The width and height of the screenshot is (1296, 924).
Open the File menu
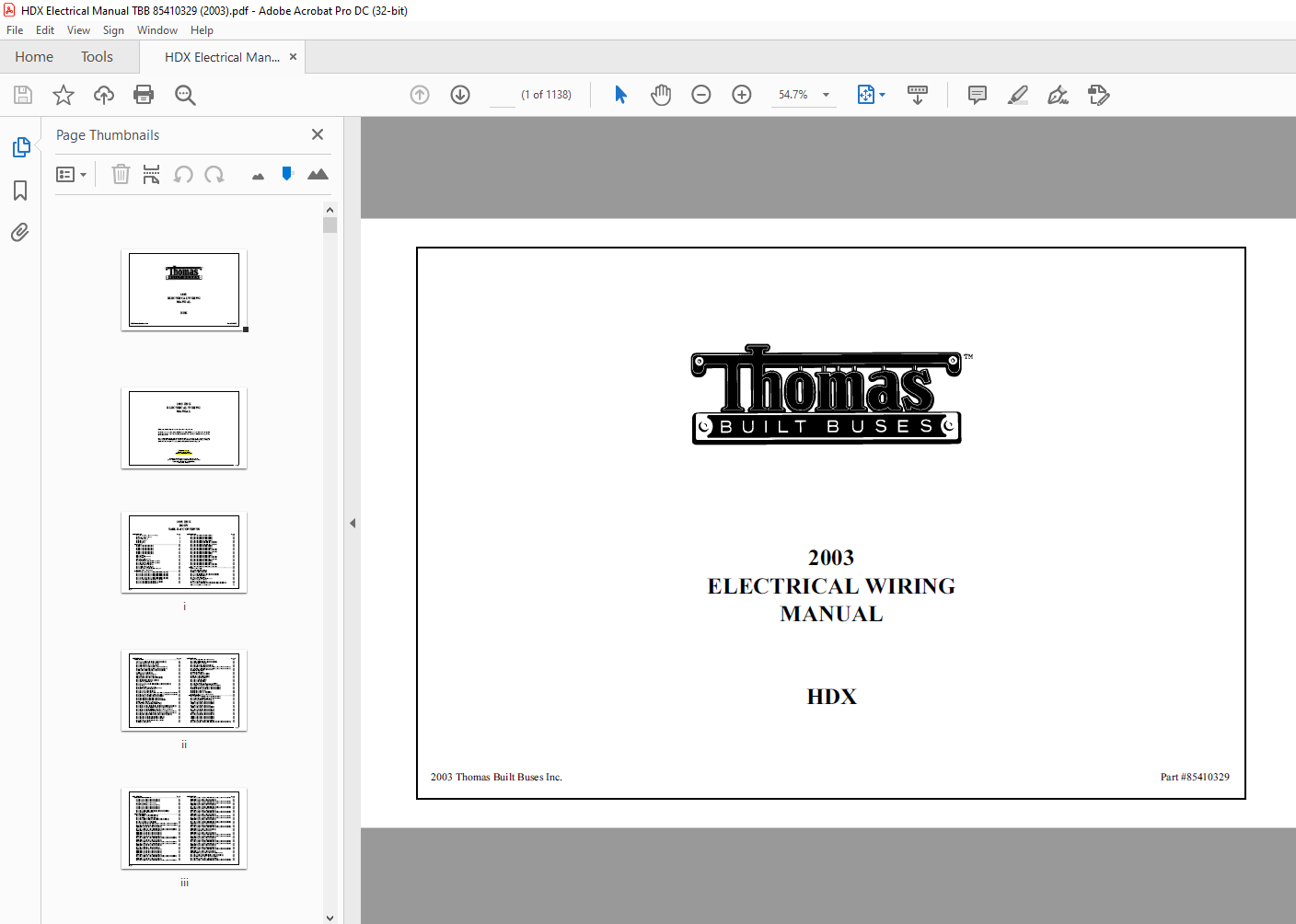[x=15, y=30]
